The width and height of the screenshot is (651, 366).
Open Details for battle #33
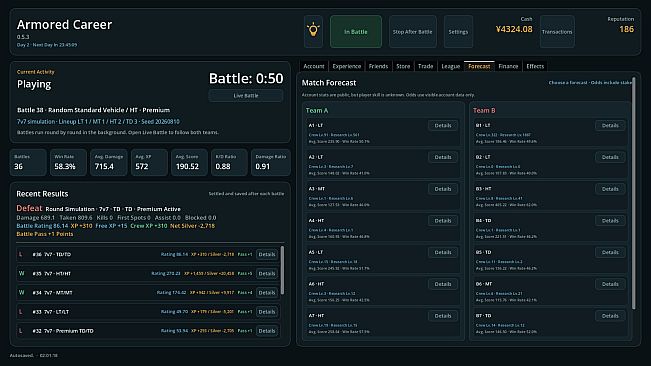tap(267, 312)
